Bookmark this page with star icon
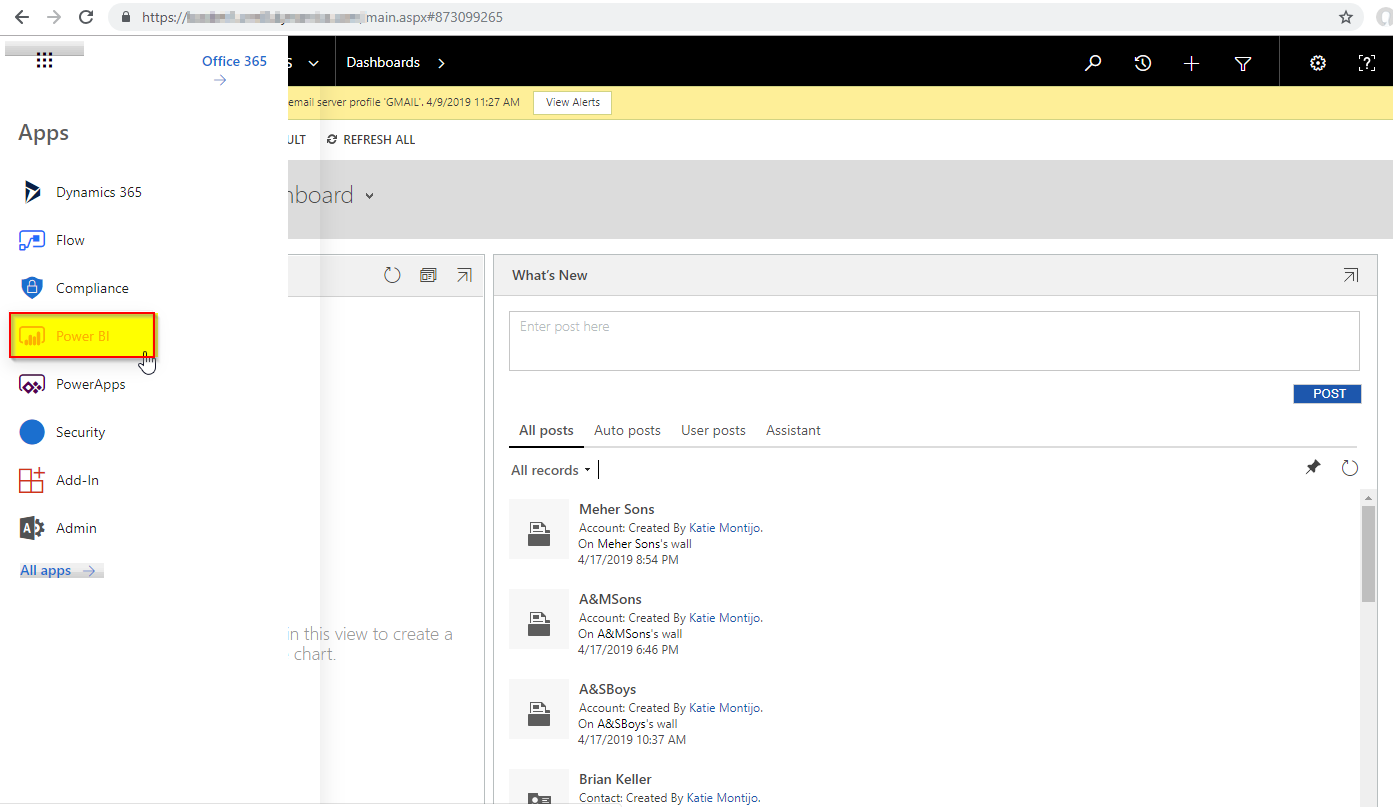Viewport: 1393px width, 807px height. (1346, 17)
